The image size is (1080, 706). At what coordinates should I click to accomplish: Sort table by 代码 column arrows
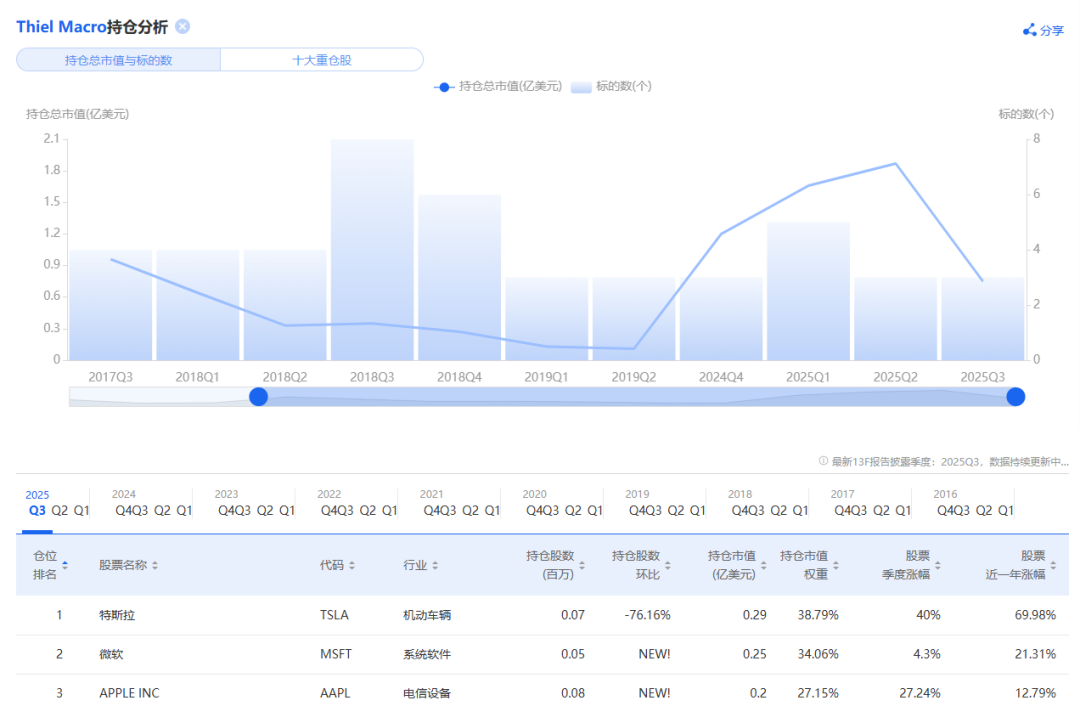[352, 565]
